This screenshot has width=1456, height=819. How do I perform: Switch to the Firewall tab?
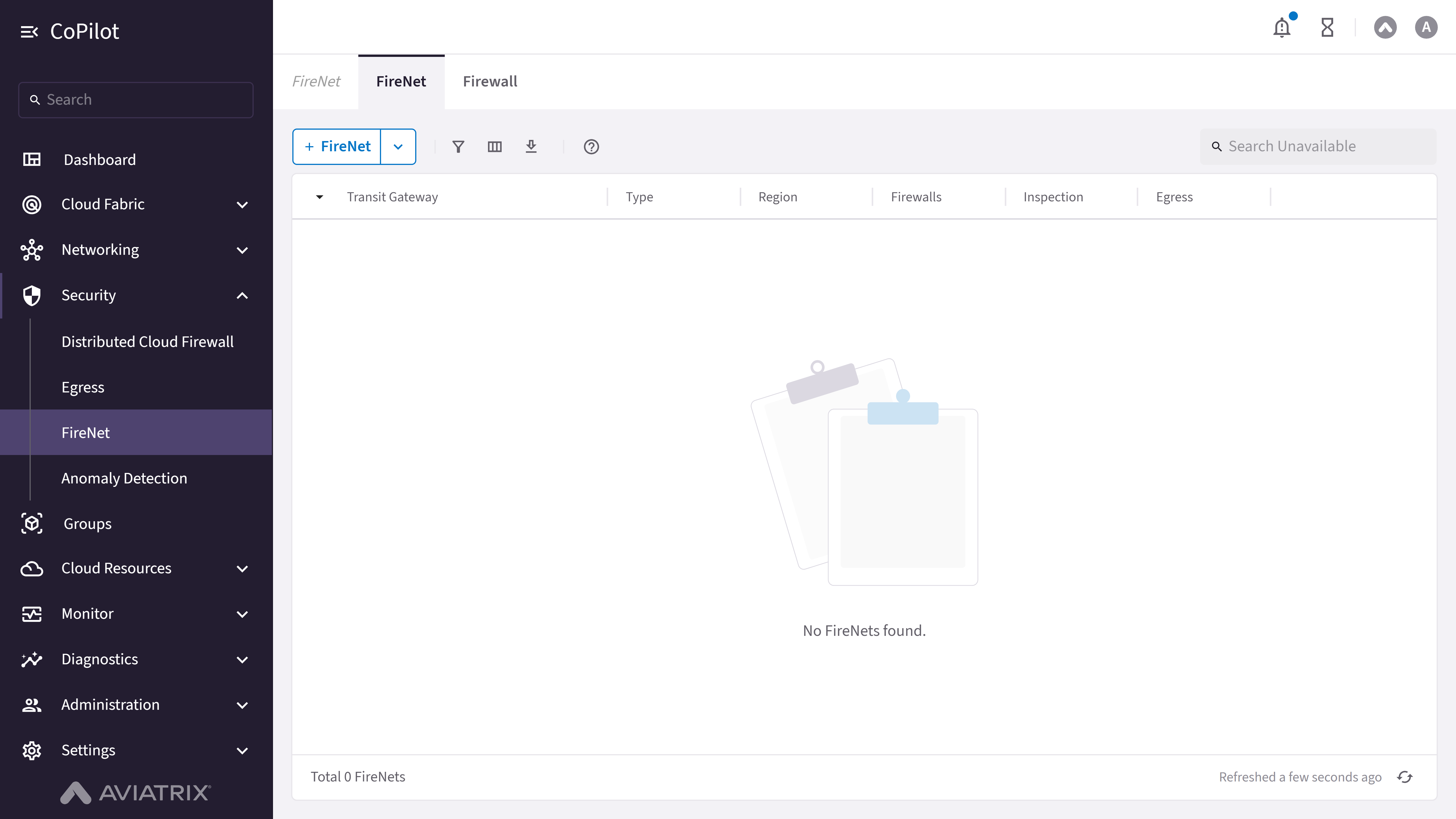(489, 81)
